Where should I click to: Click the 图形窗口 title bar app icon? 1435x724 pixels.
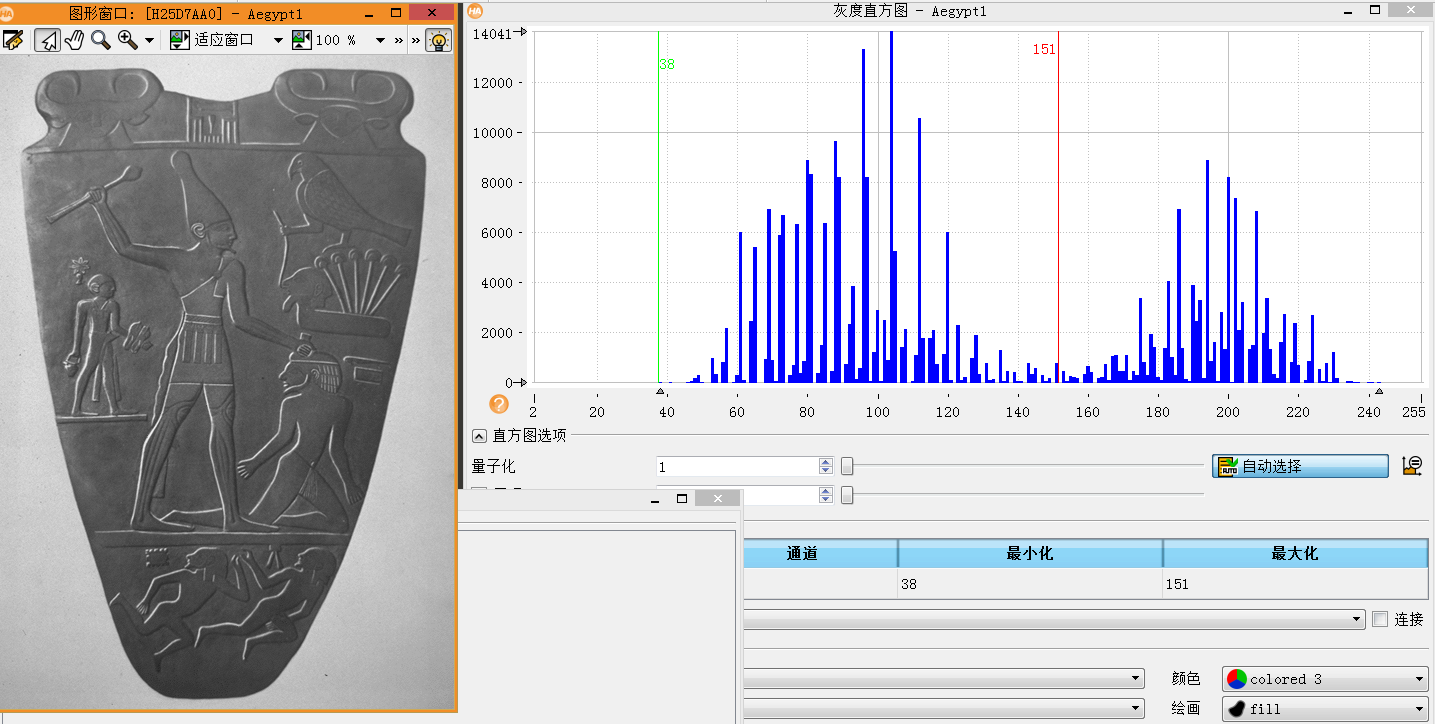(8, 13)
